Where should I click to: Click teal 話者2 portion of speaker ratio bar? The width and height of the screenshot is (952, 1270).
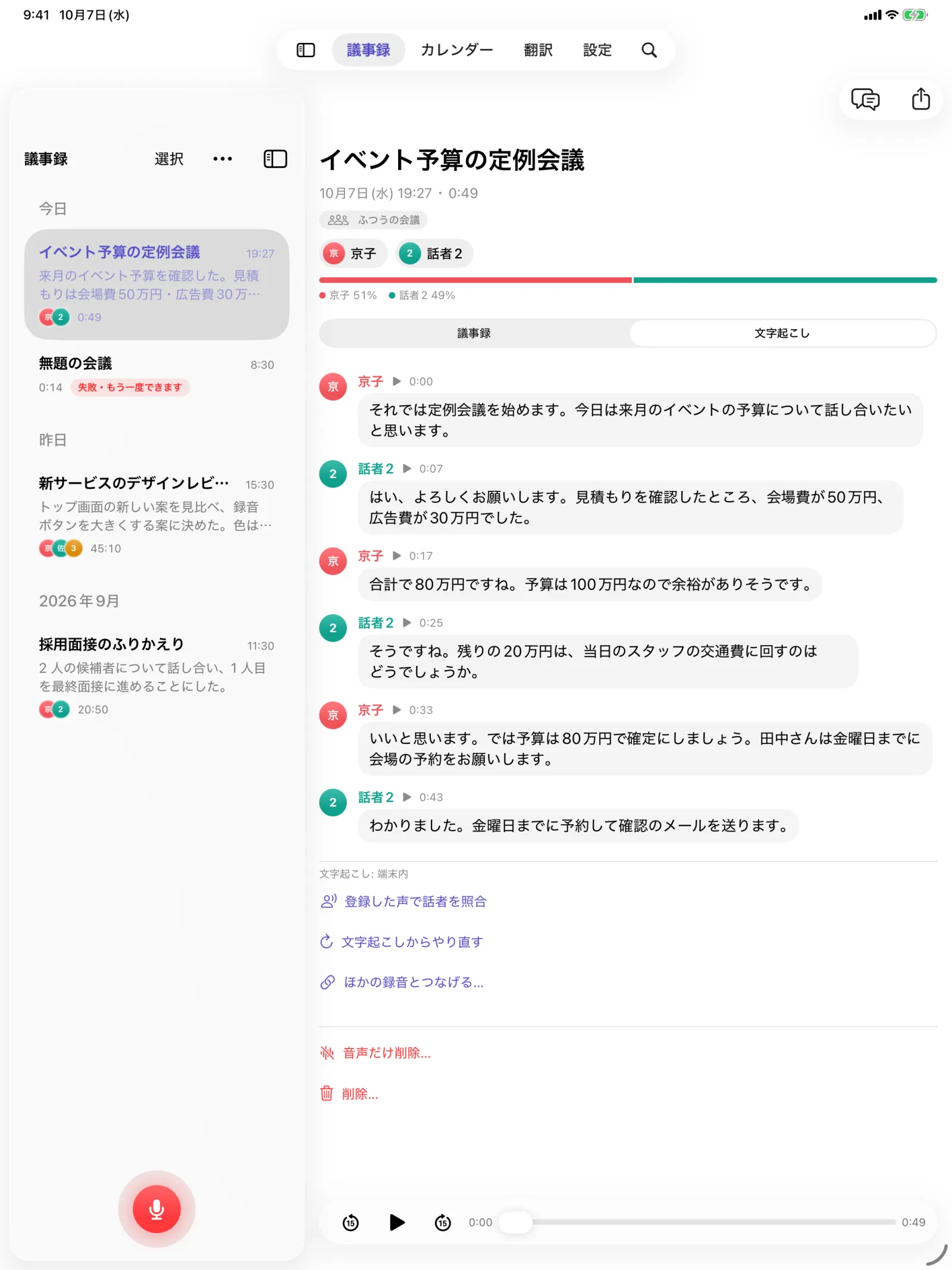pyautogui.click(x=785, y=280)
